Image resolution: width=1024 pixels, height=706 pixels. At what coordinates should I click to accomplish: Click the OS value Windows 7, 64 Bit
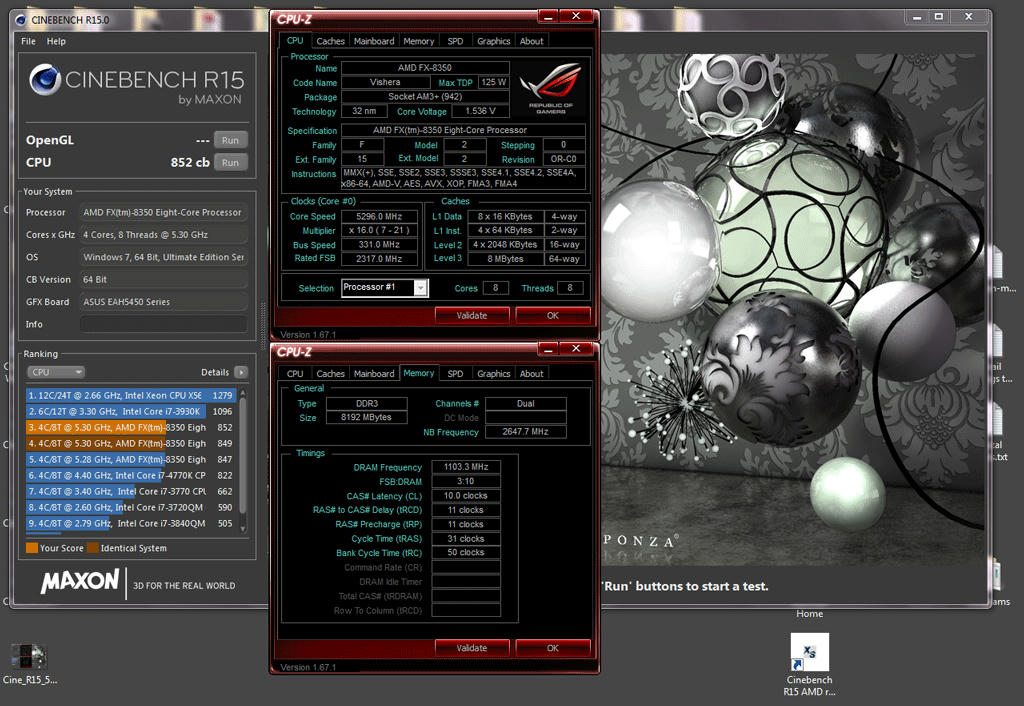(163, 257)
